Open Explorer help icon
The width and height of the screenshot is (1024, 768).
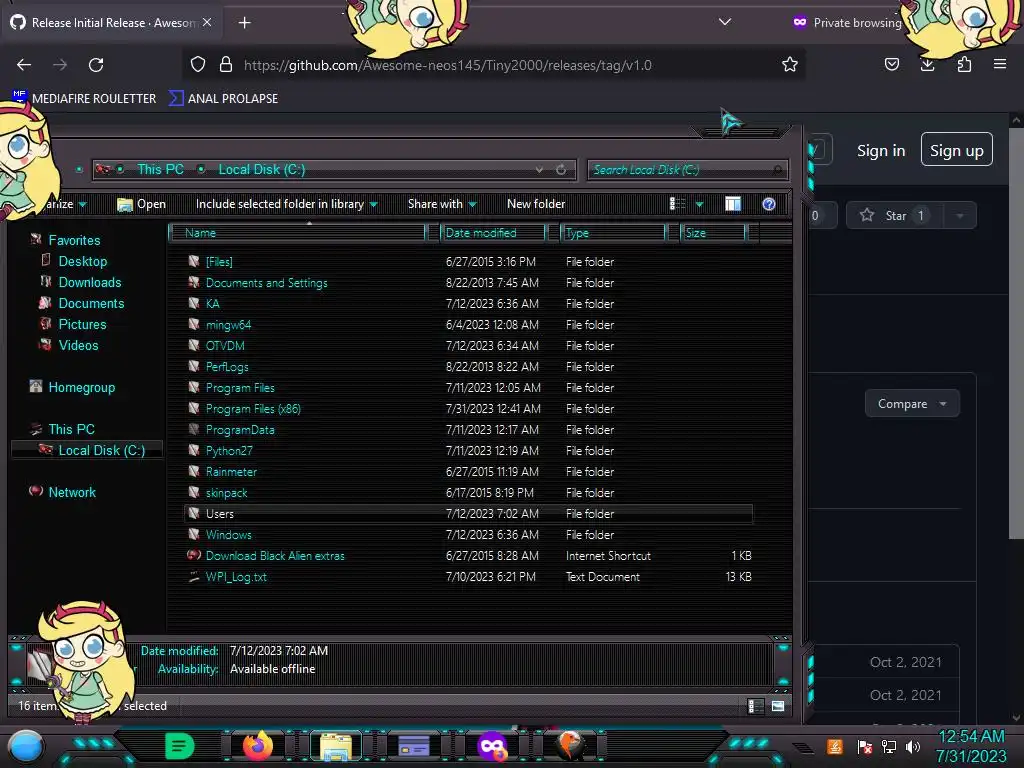coord(769,204)
